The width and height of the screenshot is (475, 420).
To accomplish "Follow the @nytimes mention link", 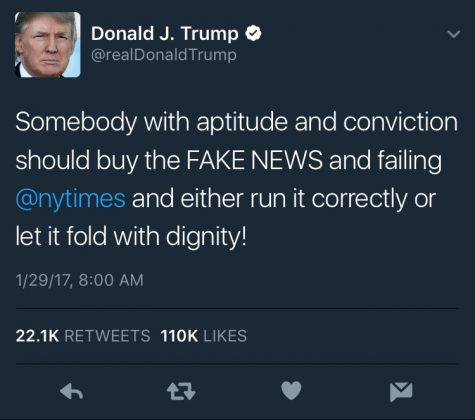I will tap(71, 199).
